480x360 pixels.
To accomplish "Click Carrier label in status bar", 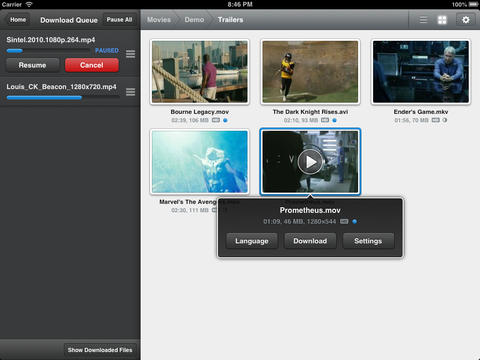I will coord(12,4).
